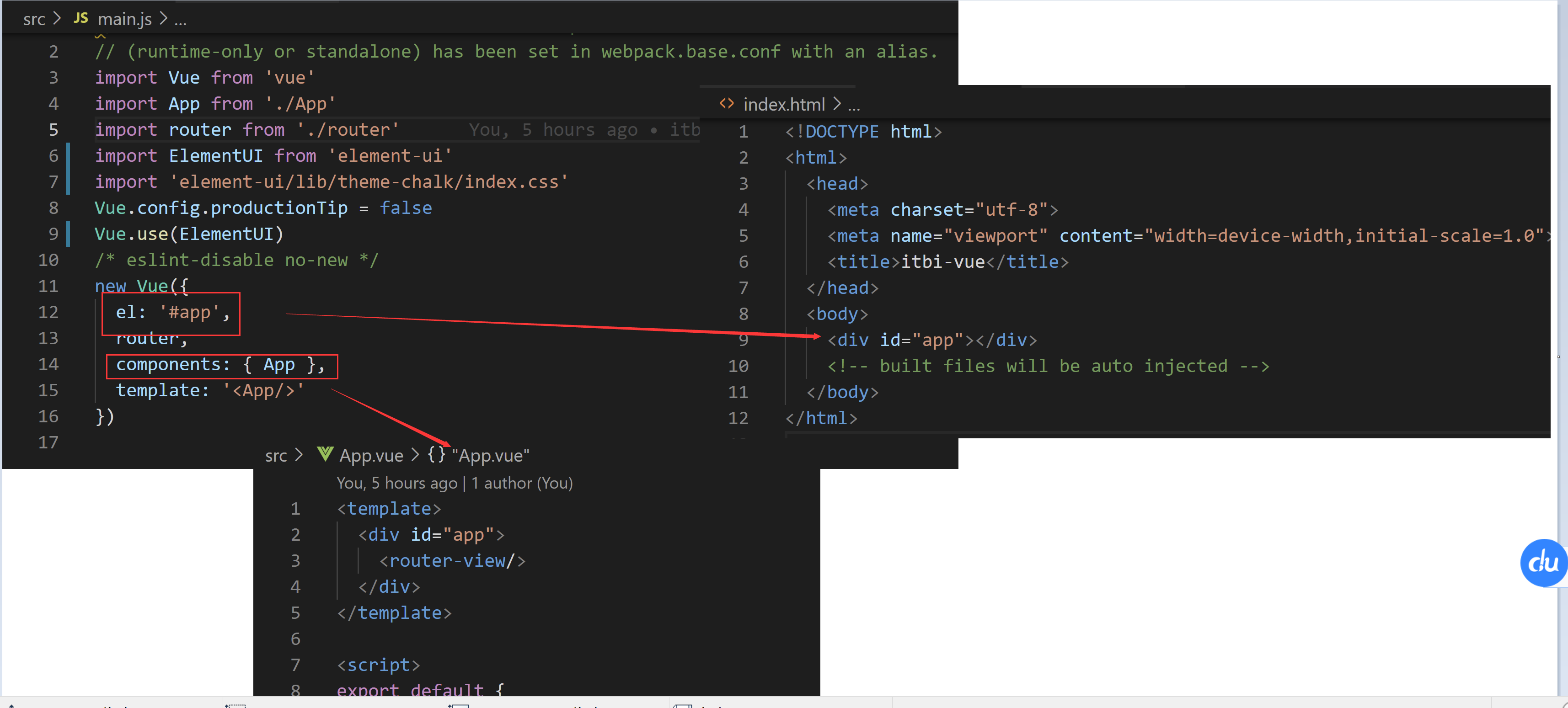Click el: '#app' property in main.js
This screenshot has width=1568, height=708.
[x=172, y=313]
